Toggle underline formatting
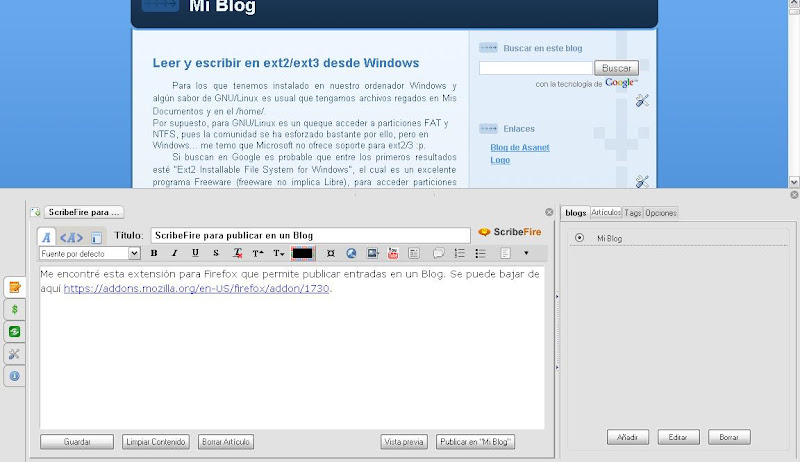Viewport: 800px width, 462px height. tap(195, 253)
